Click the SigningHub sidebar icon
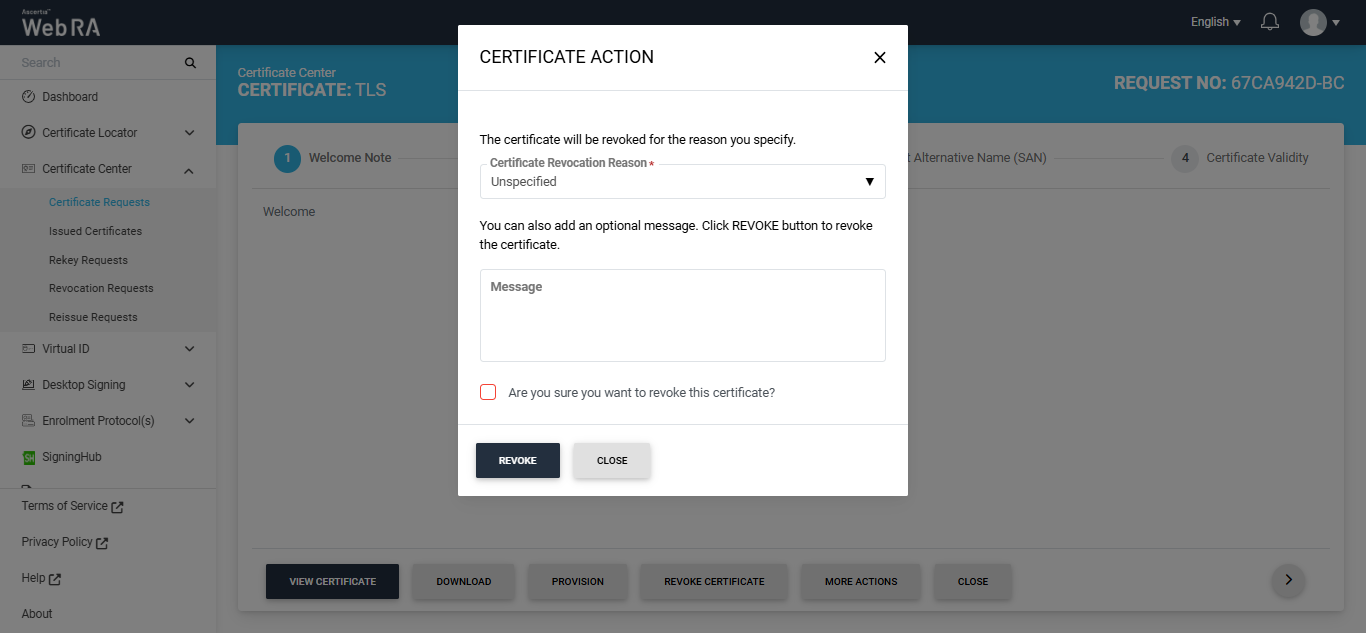The image size is (1366, 633). click(x=29, y=457)
